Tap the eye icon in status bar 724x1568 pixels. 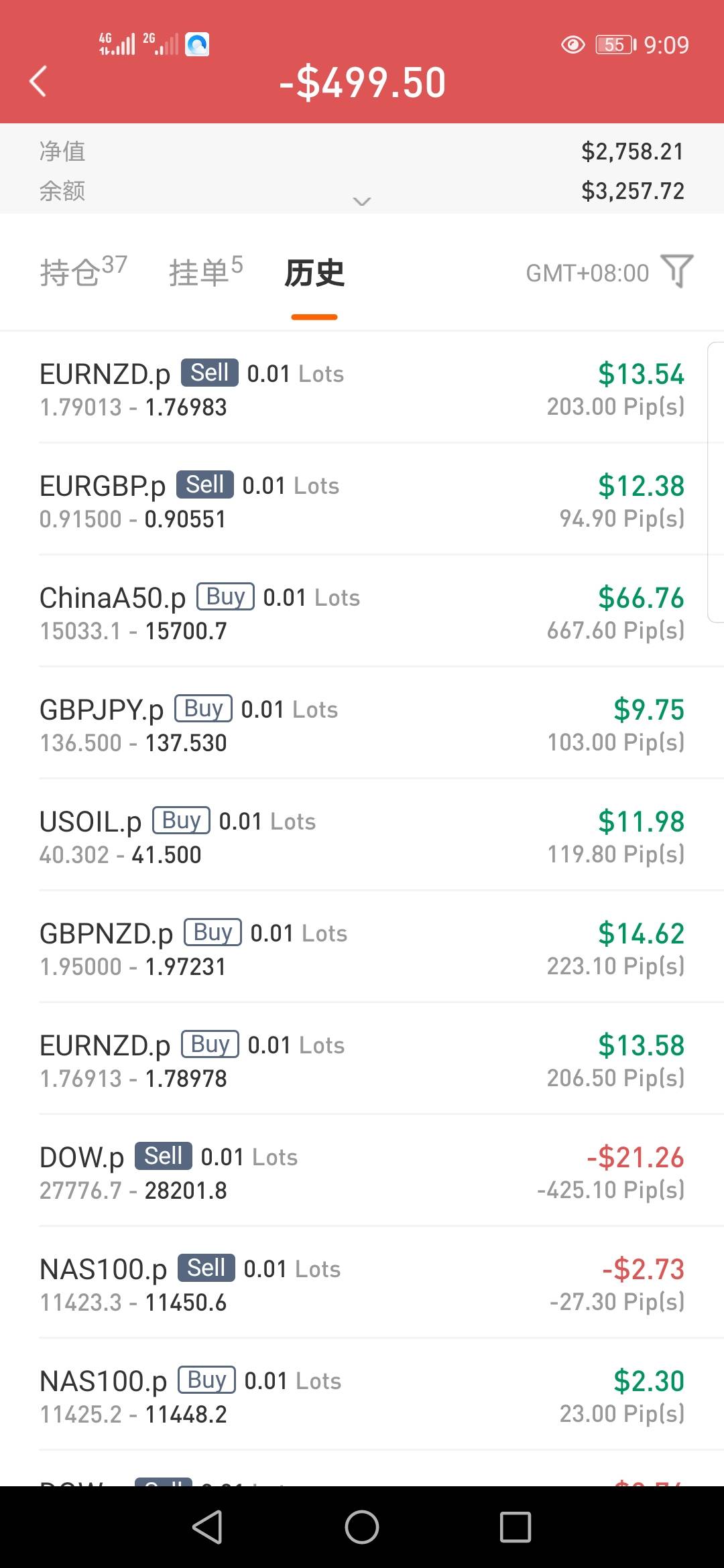pos(572,45)
